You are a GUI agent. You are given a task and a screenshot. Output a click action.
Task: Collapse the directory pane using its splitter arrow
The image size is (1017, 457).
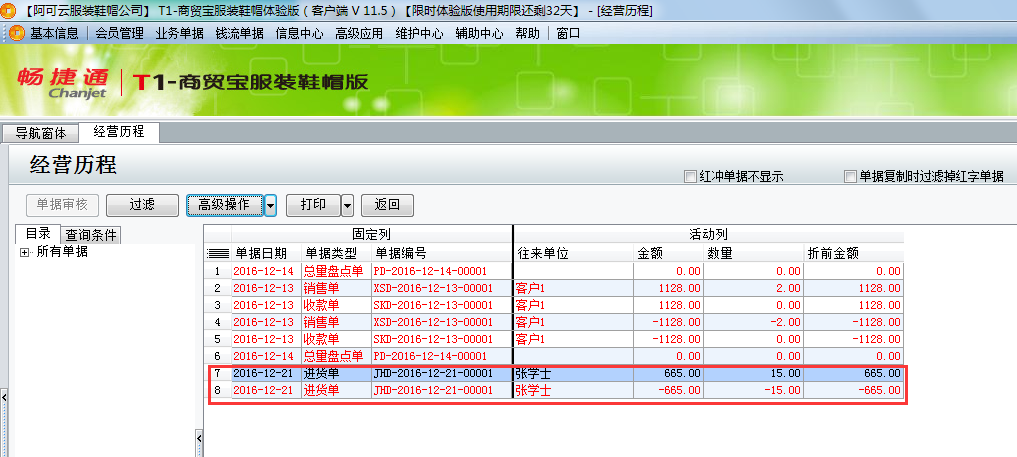[x=199, y=441]
